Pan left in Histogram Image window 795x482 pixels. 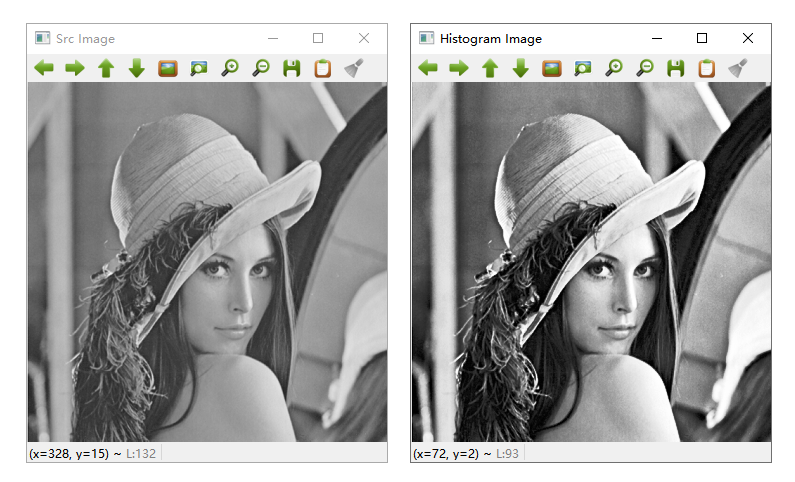(428, 68)
